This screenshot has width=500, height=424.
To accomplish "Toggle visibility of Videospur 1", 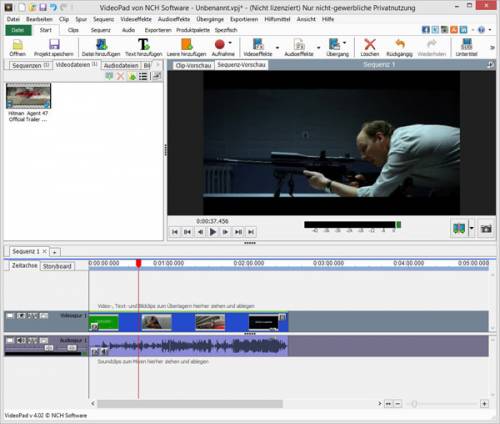I will tap(10, 315).
